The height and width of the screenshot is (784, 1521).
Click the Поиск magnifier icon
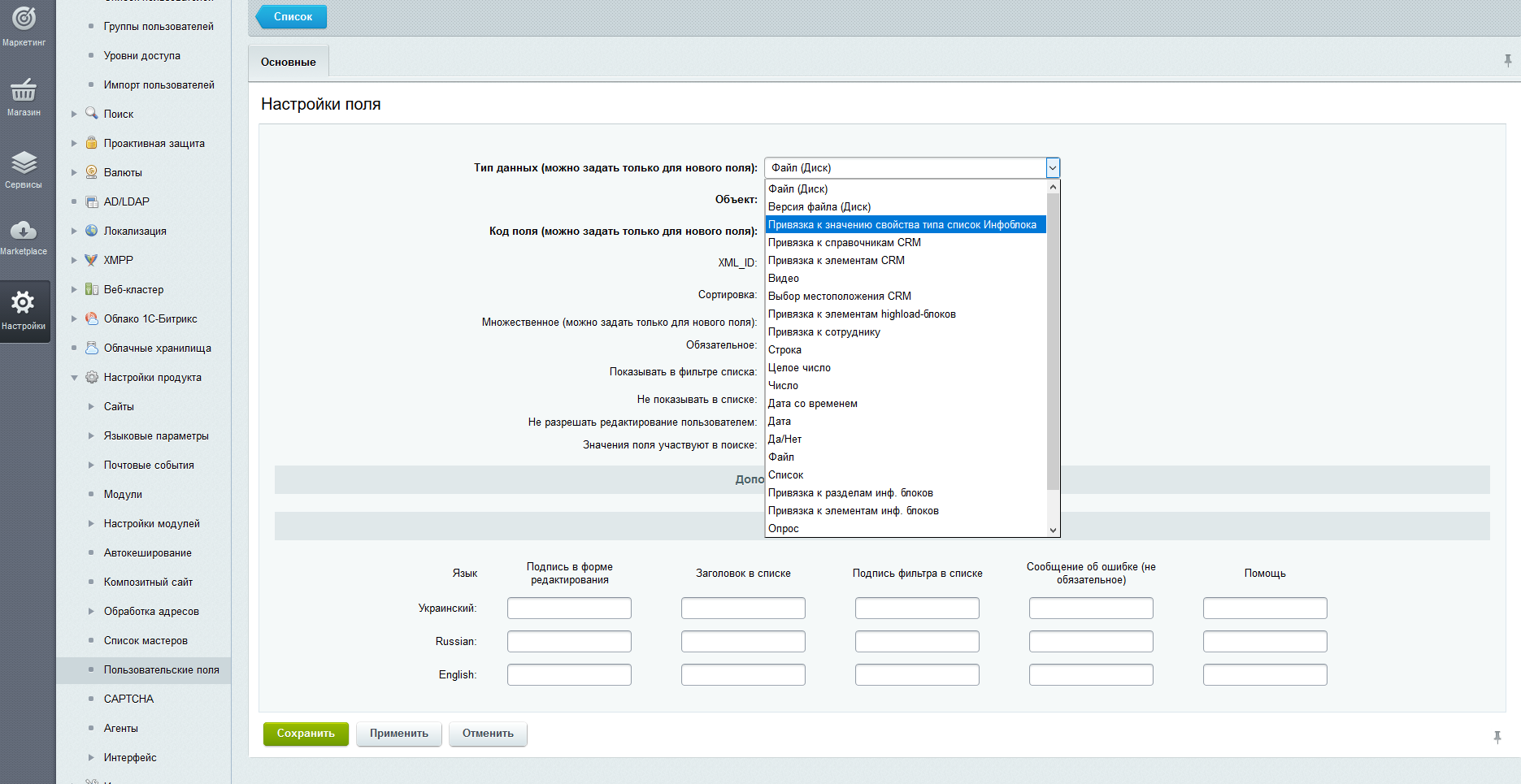[x=92, y=114]
